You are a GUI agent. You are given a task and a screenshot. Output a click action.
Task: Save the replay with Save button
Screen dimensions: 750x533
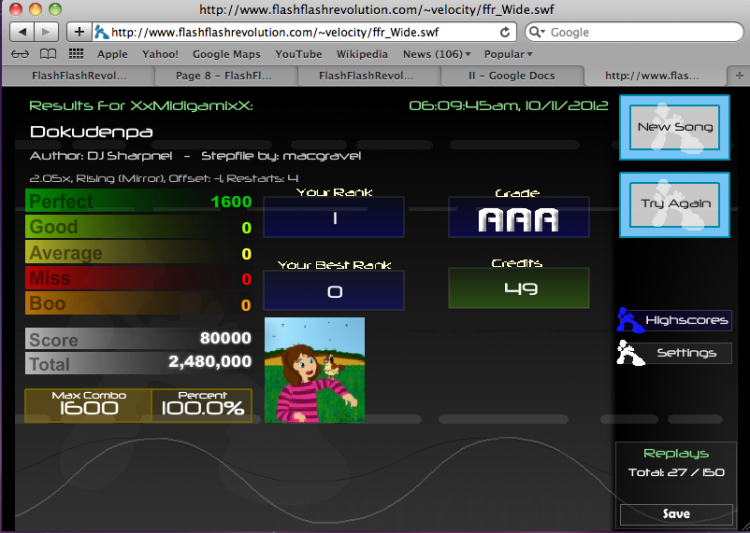[676, 514]
